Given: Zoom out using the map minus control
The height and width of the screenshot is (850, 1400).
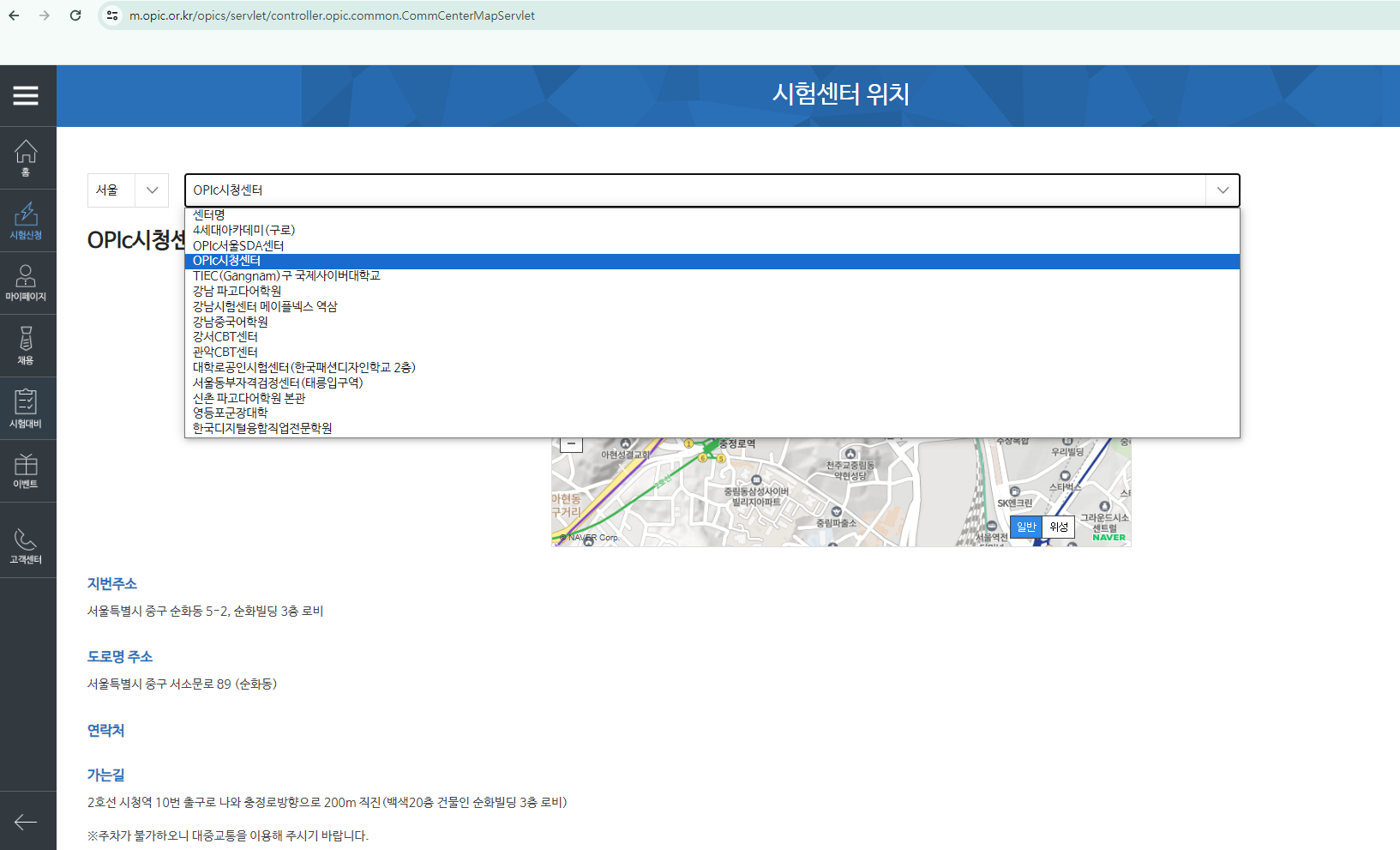Looking at the screenshot, I should pyautogui.click(x=569, y=443).
